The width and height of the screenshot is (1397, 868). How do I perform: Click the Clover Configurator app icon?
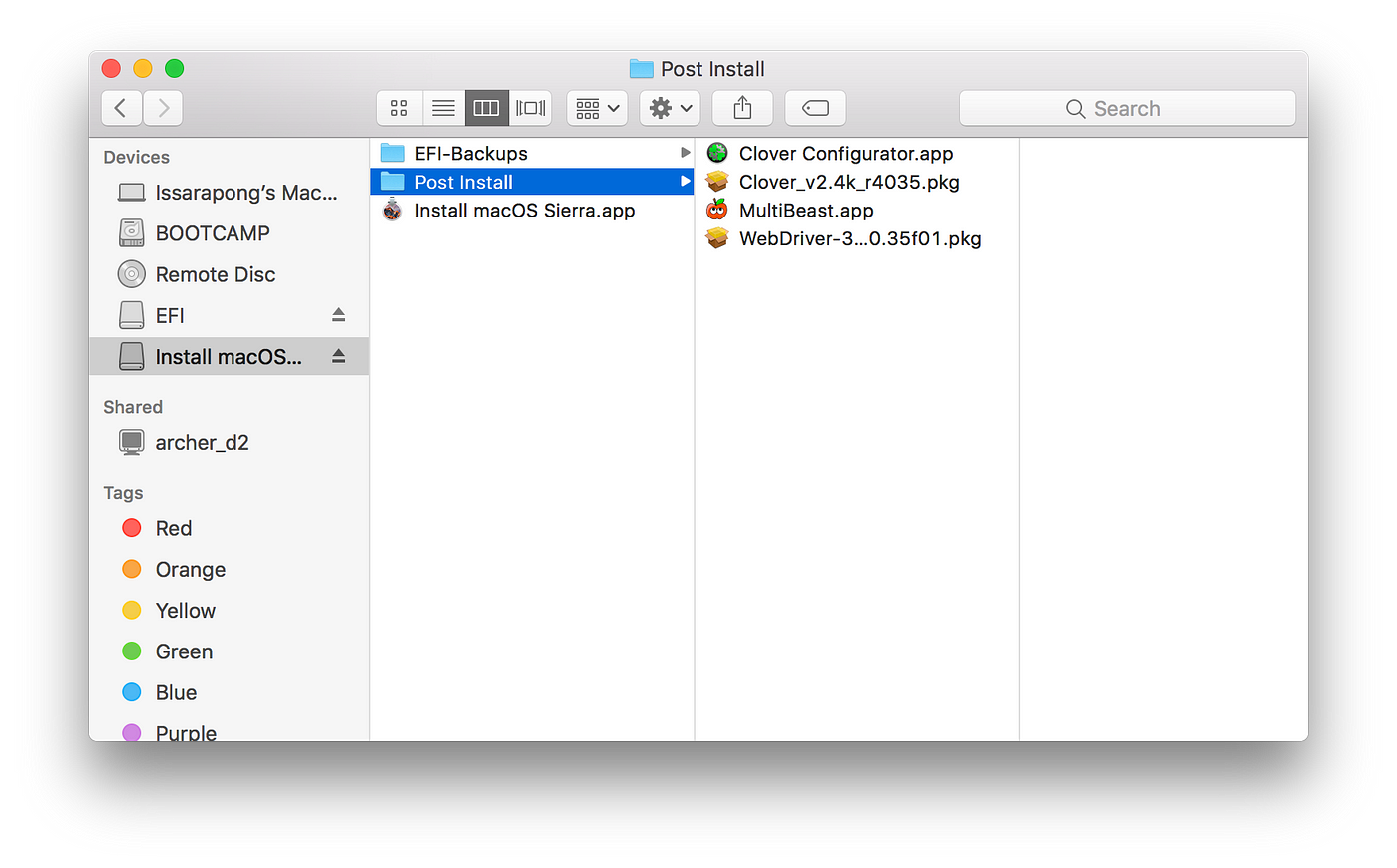pos(717,153)
